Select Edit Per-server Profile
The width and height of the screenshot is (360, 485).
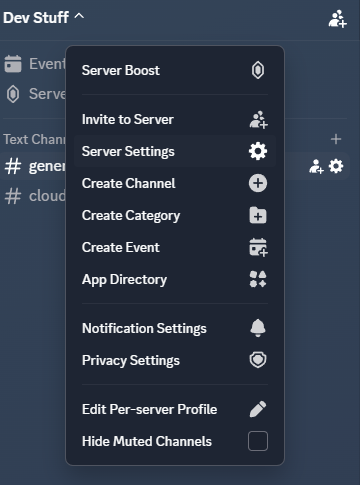pos(175,409)
